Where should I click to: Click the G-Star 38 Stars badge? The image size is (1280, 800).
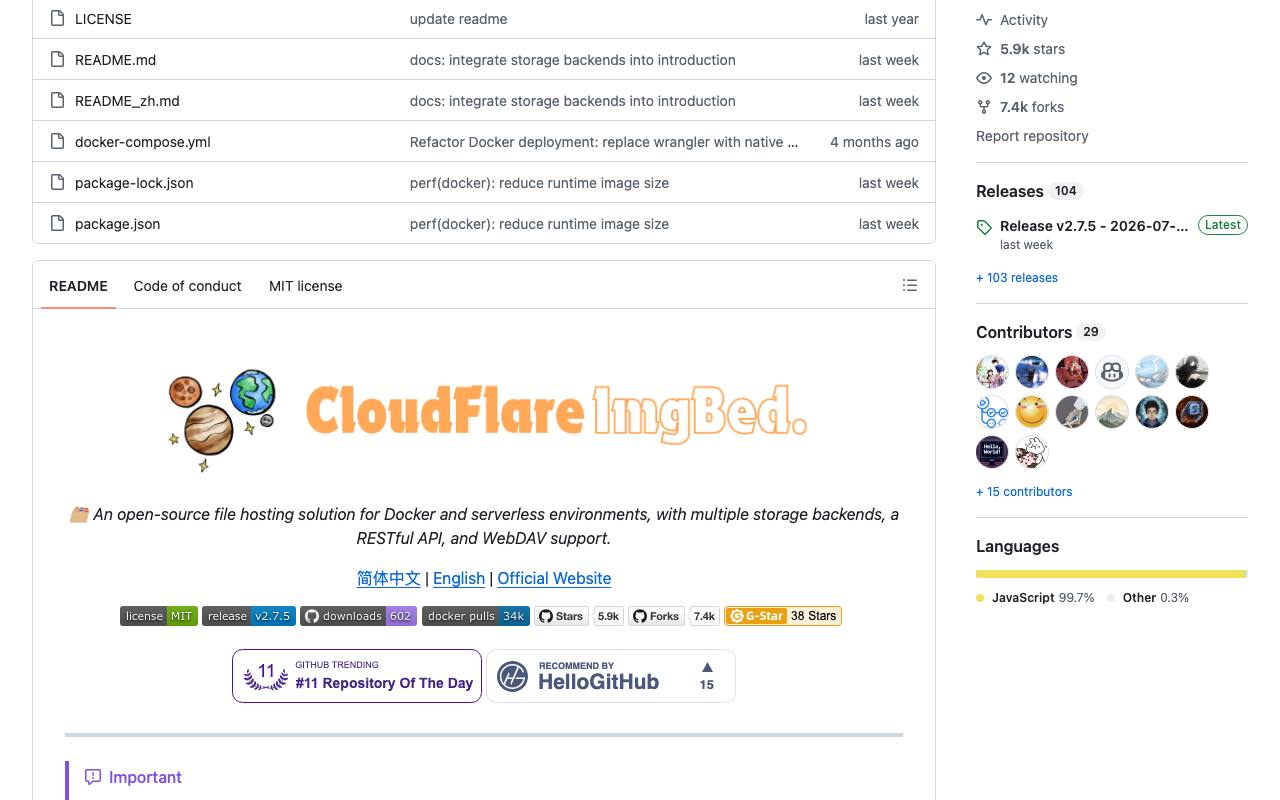click(783, 616)
